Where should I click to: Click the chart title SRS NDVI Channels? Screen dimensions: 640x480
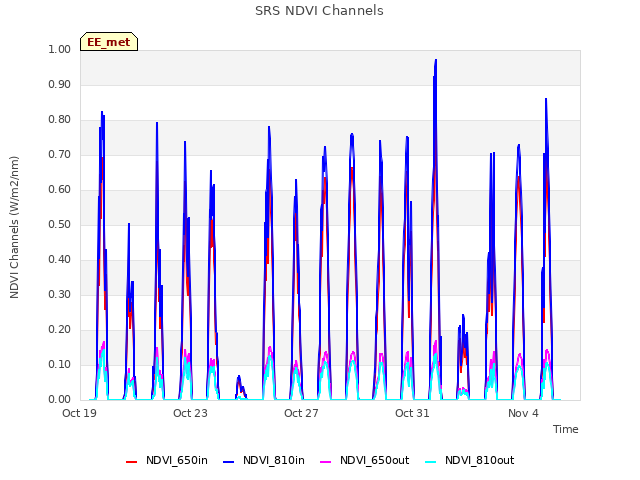319,11
